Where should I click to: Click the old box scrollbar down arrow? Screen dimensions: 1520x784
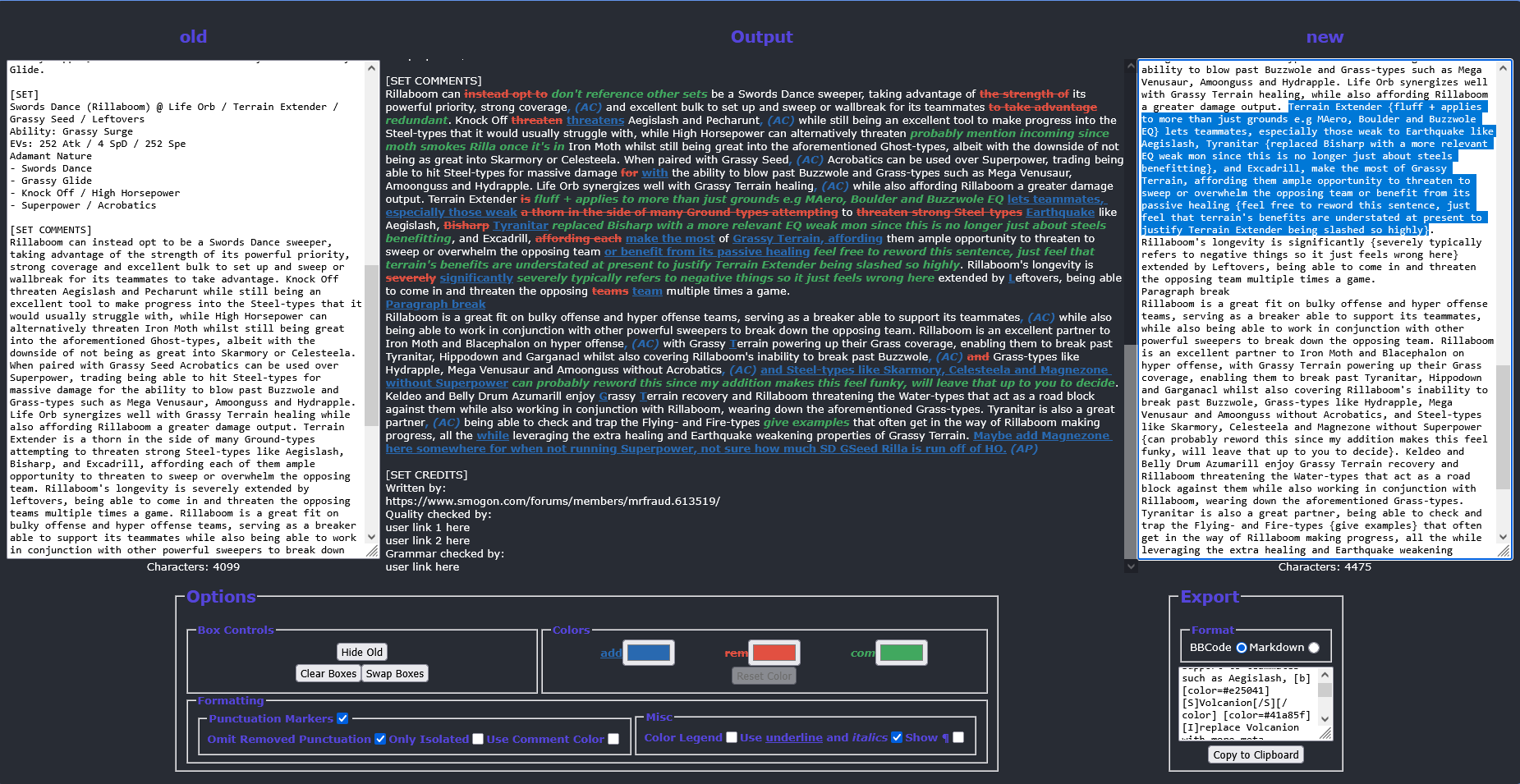371,536
